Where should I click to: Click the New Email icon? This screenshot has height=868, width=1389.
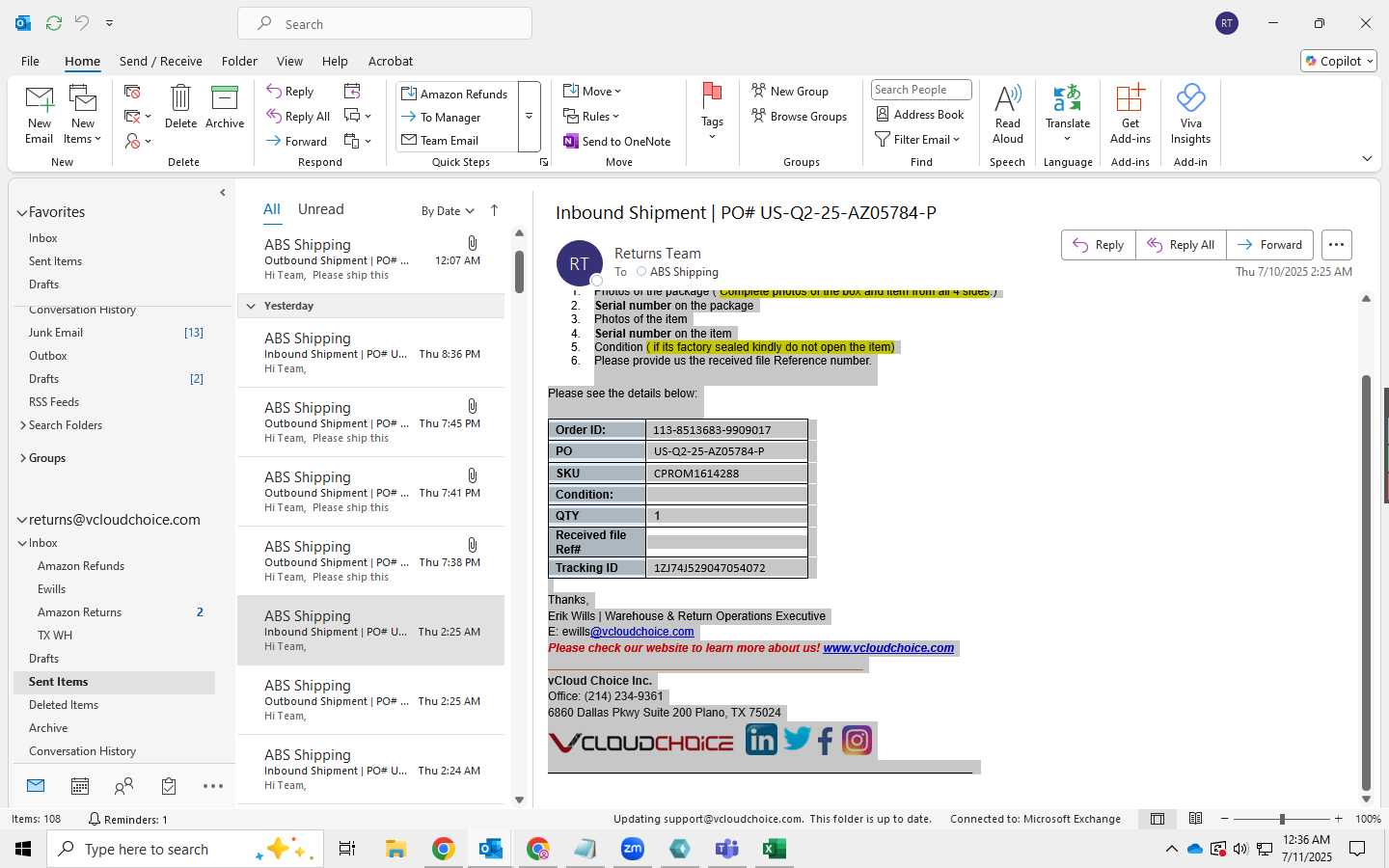(x=40, y=99)
